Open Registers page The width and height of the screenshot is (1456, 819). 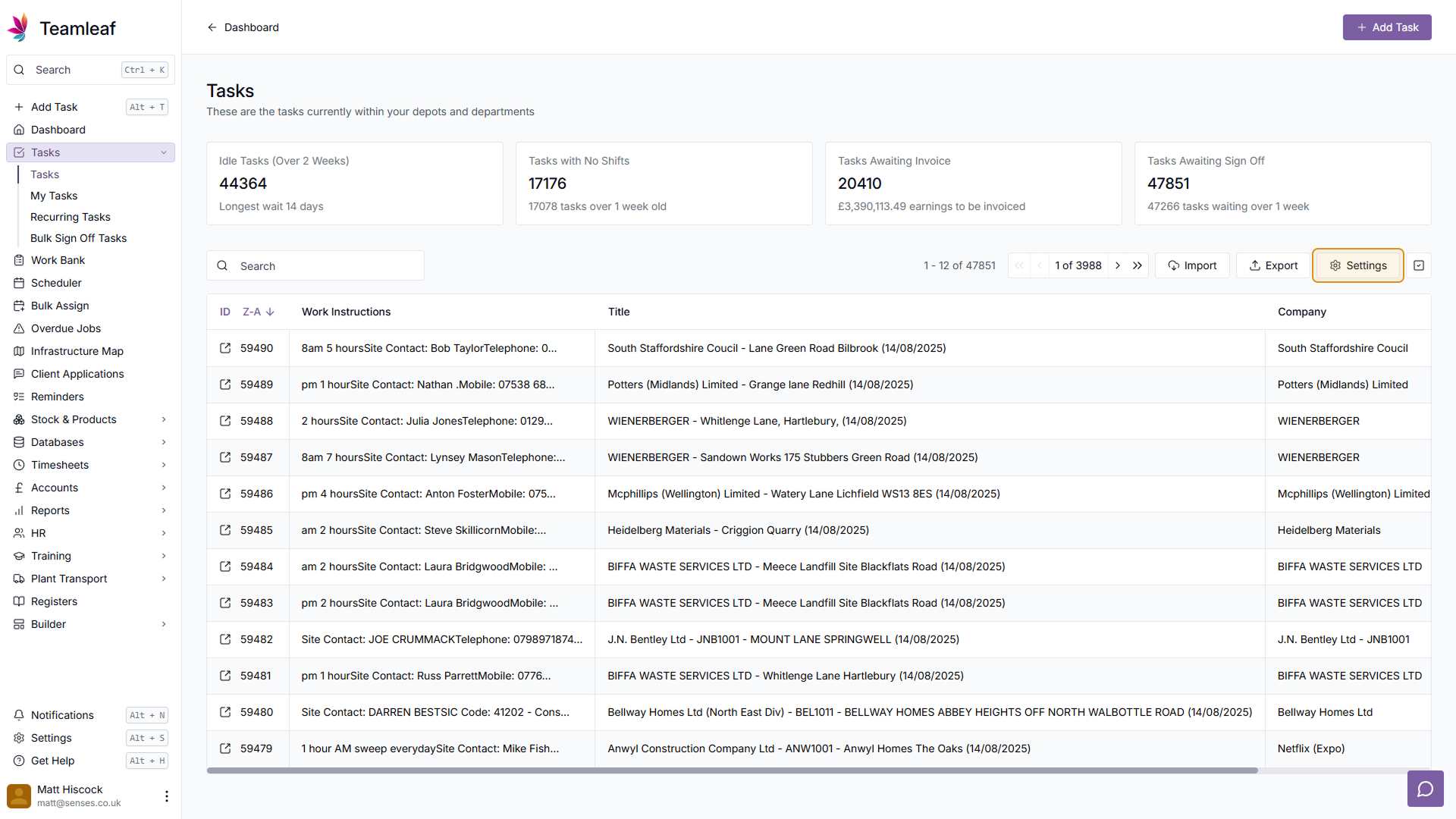[x=90, y=601]
